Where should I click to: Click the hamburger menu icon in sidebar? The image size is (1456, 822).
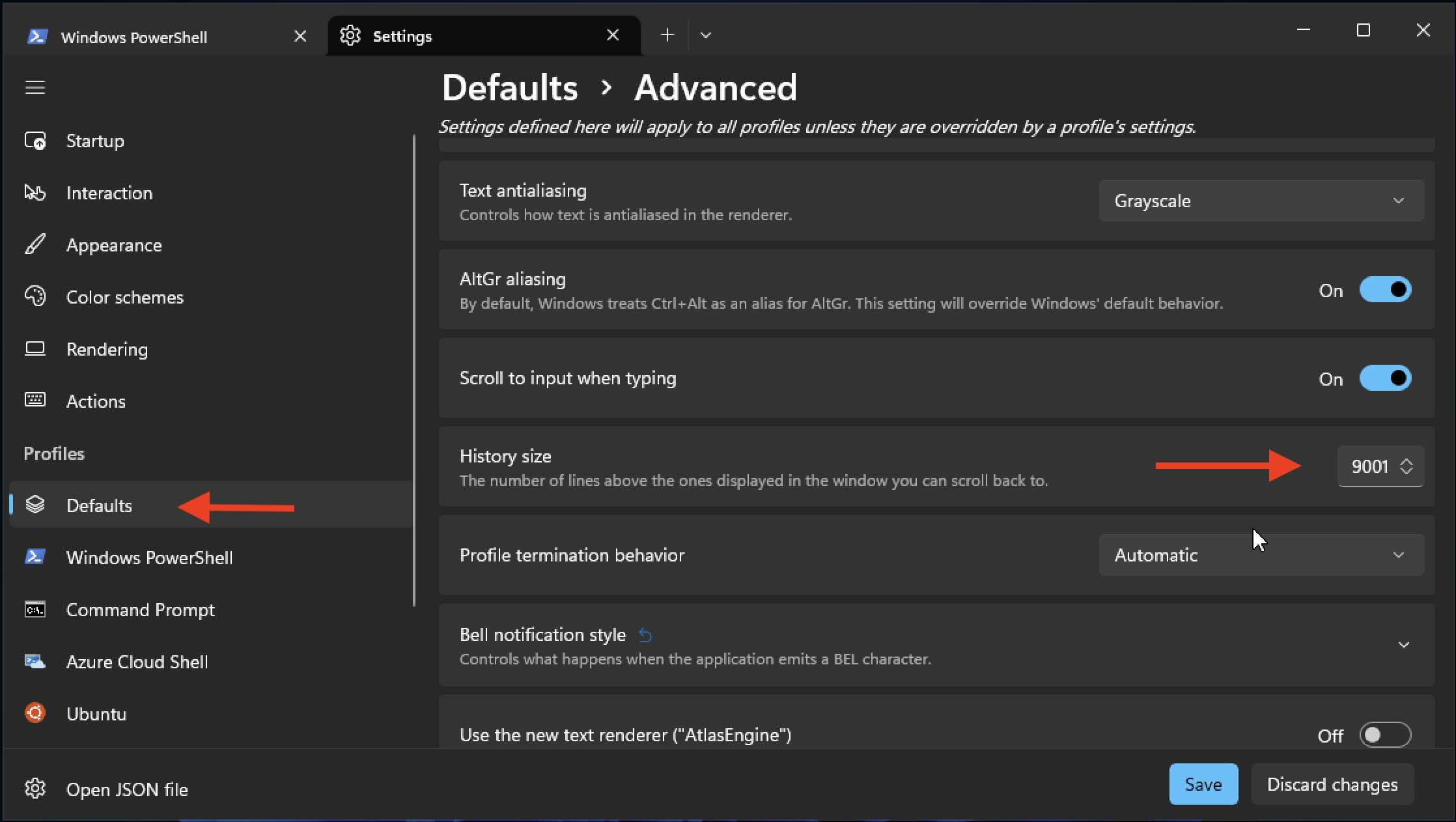pos(35,87)
